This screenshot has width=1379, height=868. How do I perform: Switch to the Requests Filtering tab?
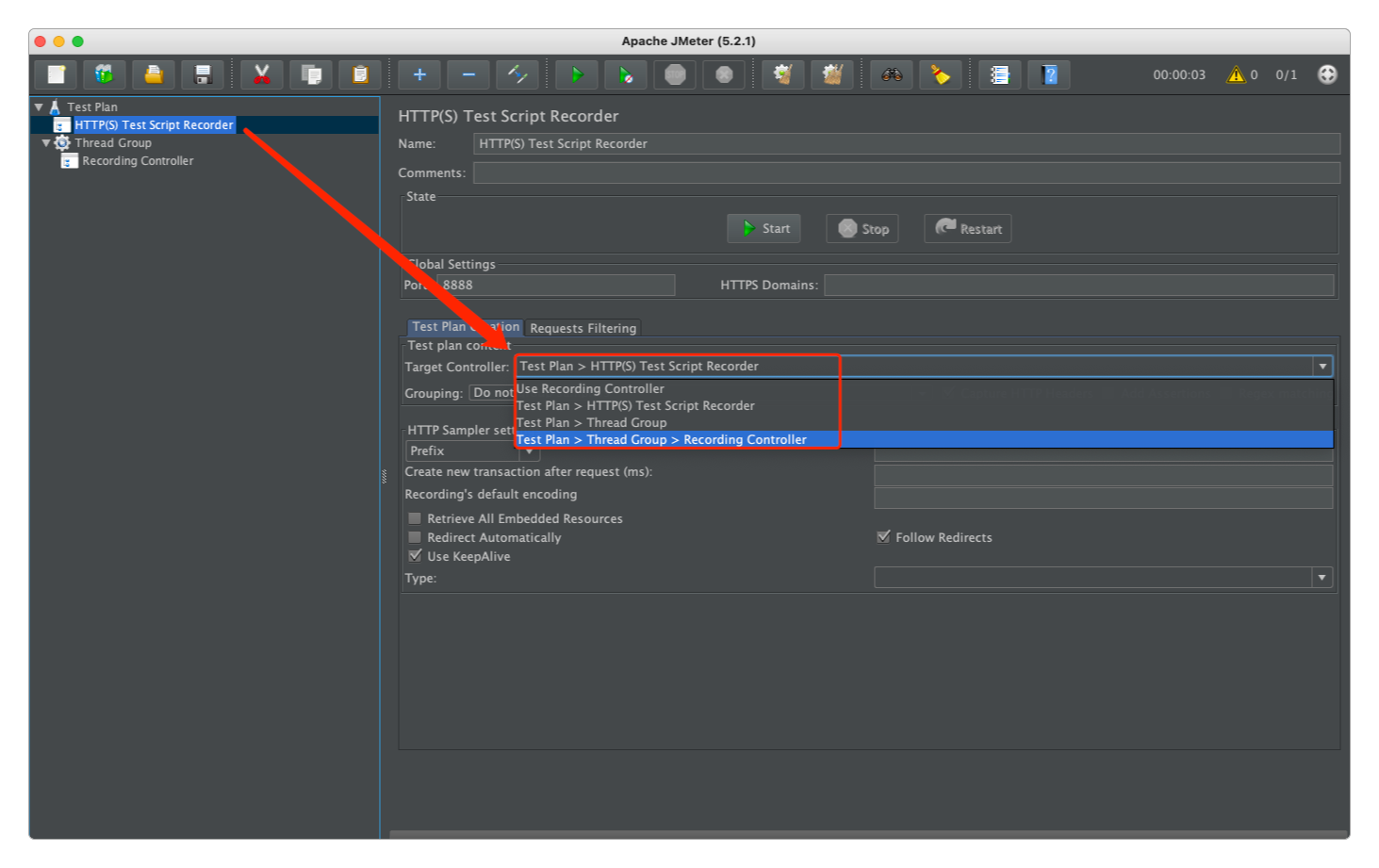(x=583, y=328)
